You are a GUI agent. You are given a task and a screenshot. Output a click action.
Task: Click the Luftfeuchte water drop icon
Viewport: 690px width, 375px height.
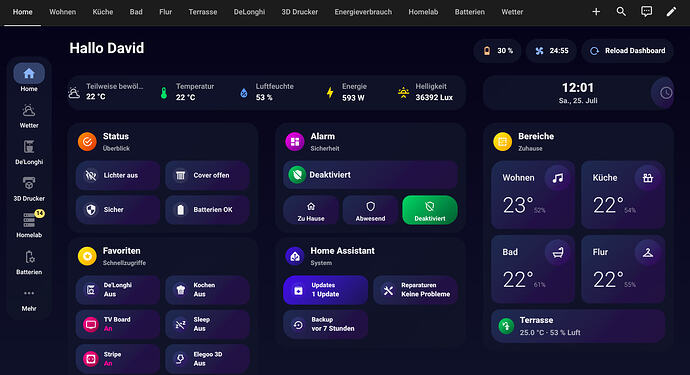click(243, 92)
